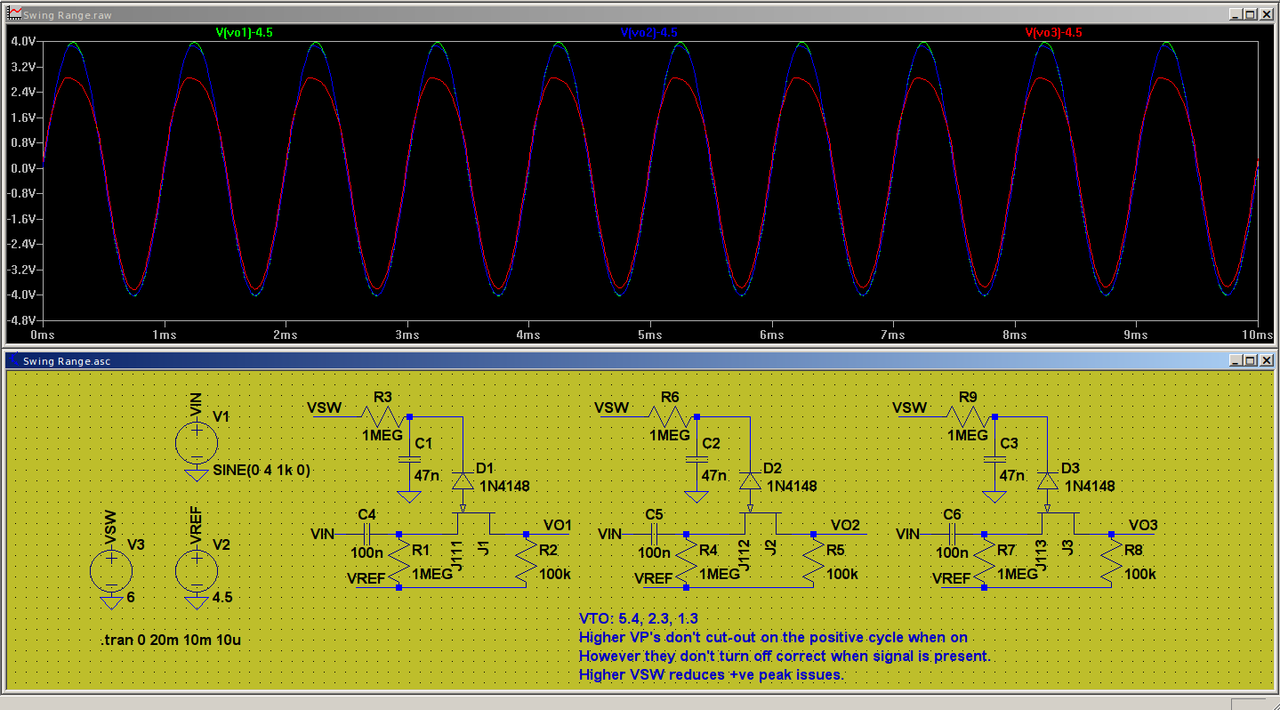Select the V3 voltage source symbol
Image resolution: width=1280 pixels, height=710 pixels.
coord(110,571)
